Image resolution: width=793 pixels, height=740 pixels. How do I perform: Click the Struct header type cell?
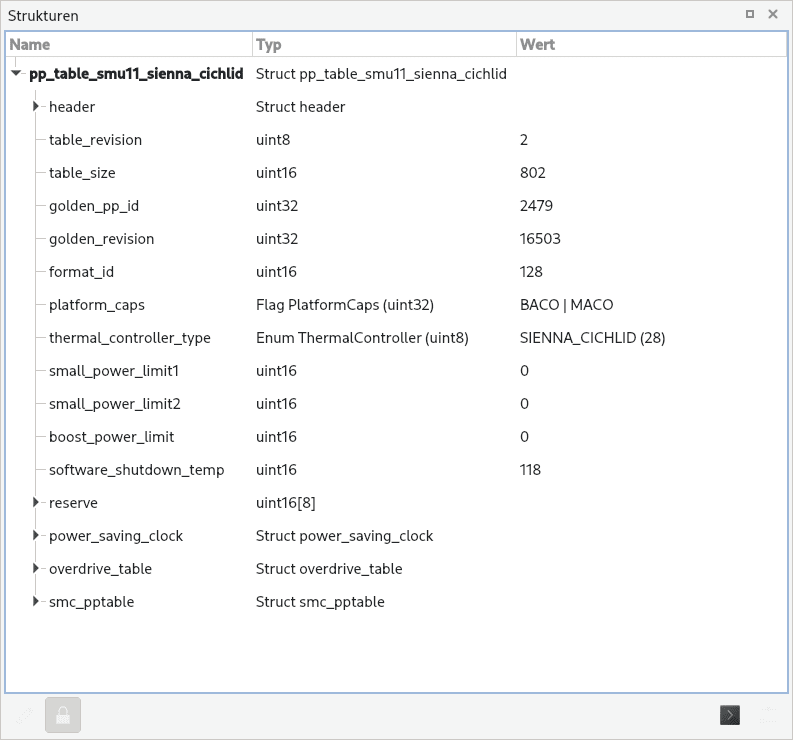click(x=300, y=107)
